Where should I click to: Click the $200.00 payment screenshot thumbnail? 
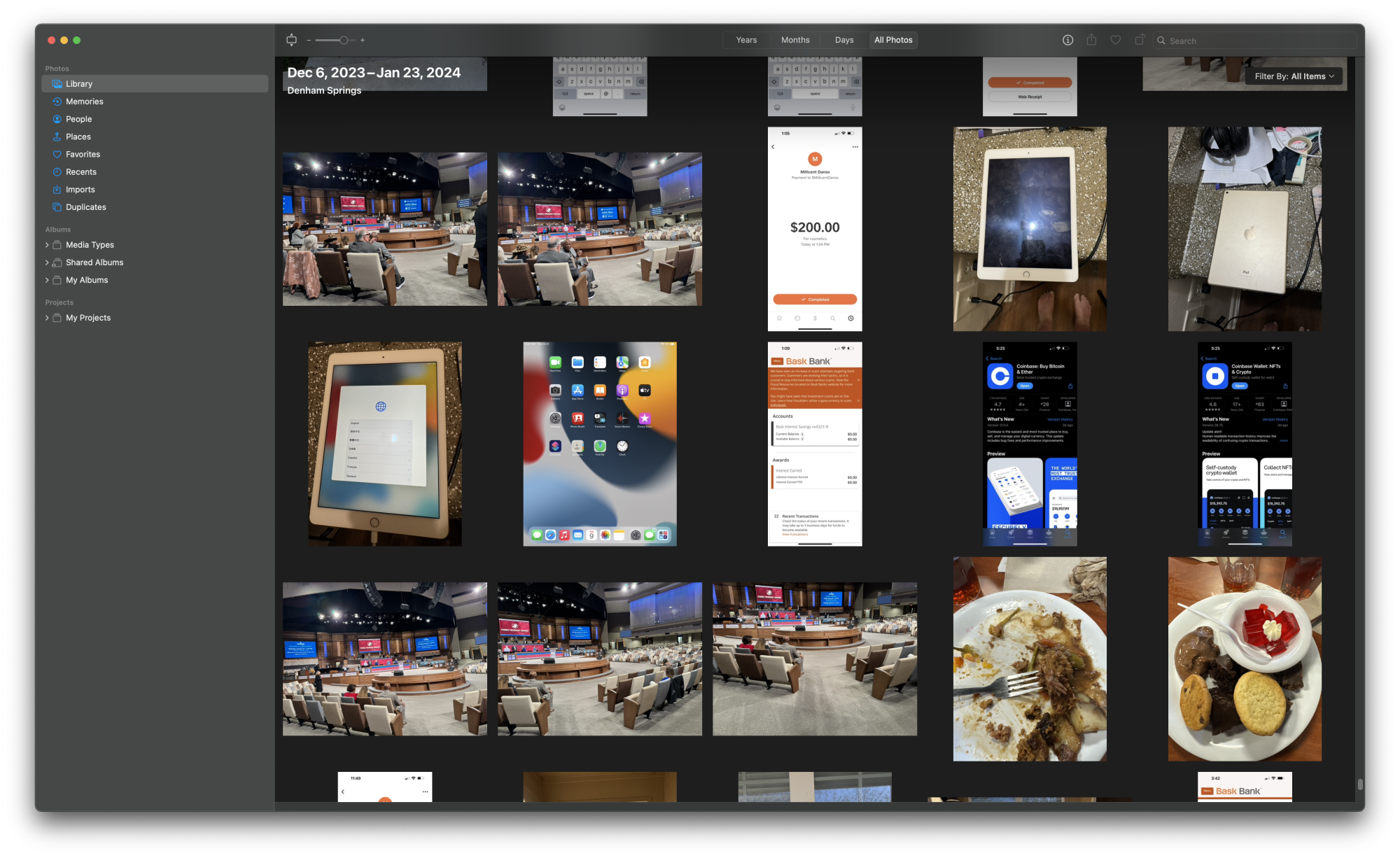815,229
